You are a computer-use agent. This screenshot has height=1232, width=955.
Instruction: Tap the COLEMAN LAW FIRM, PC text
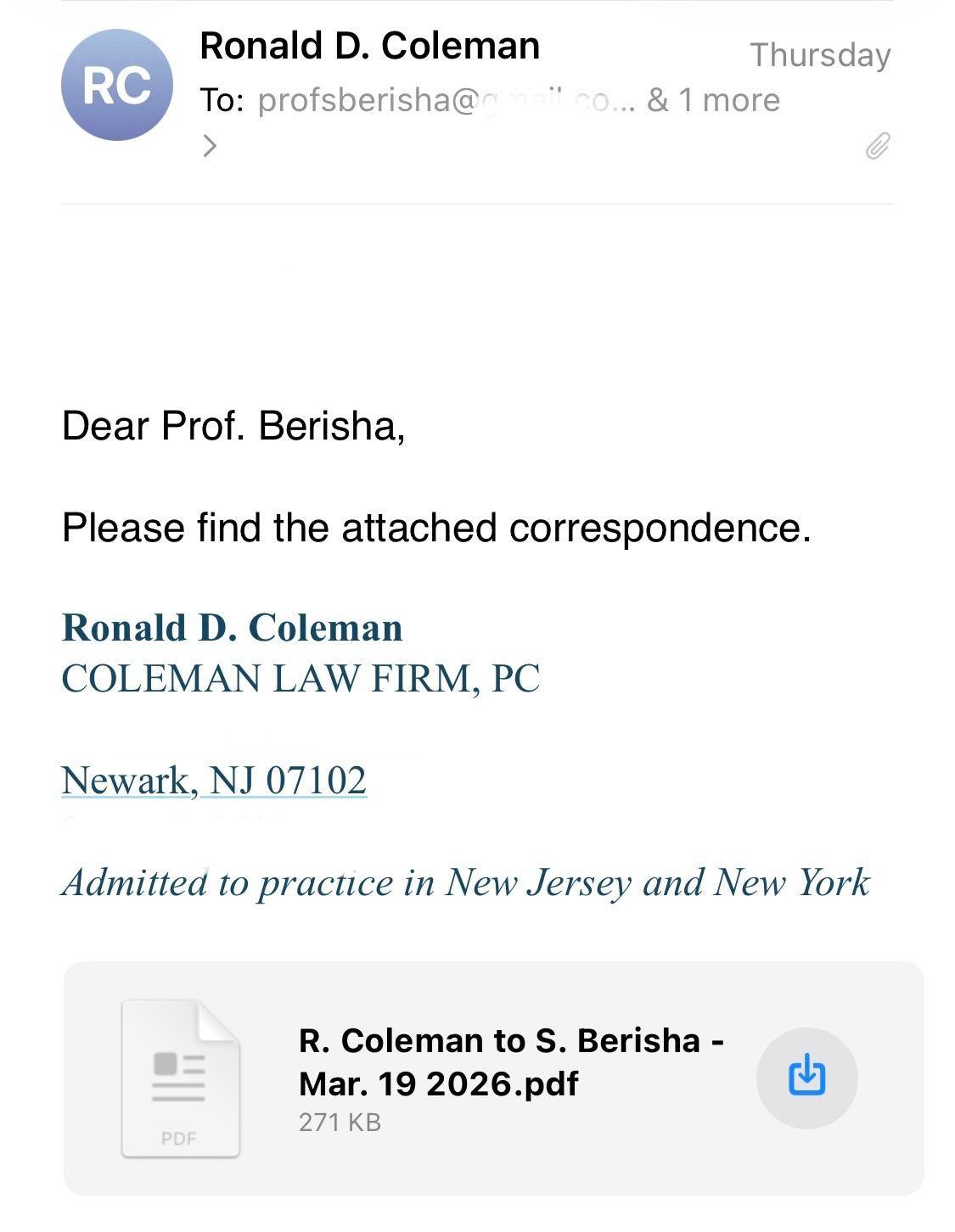(x=301, y=678)
